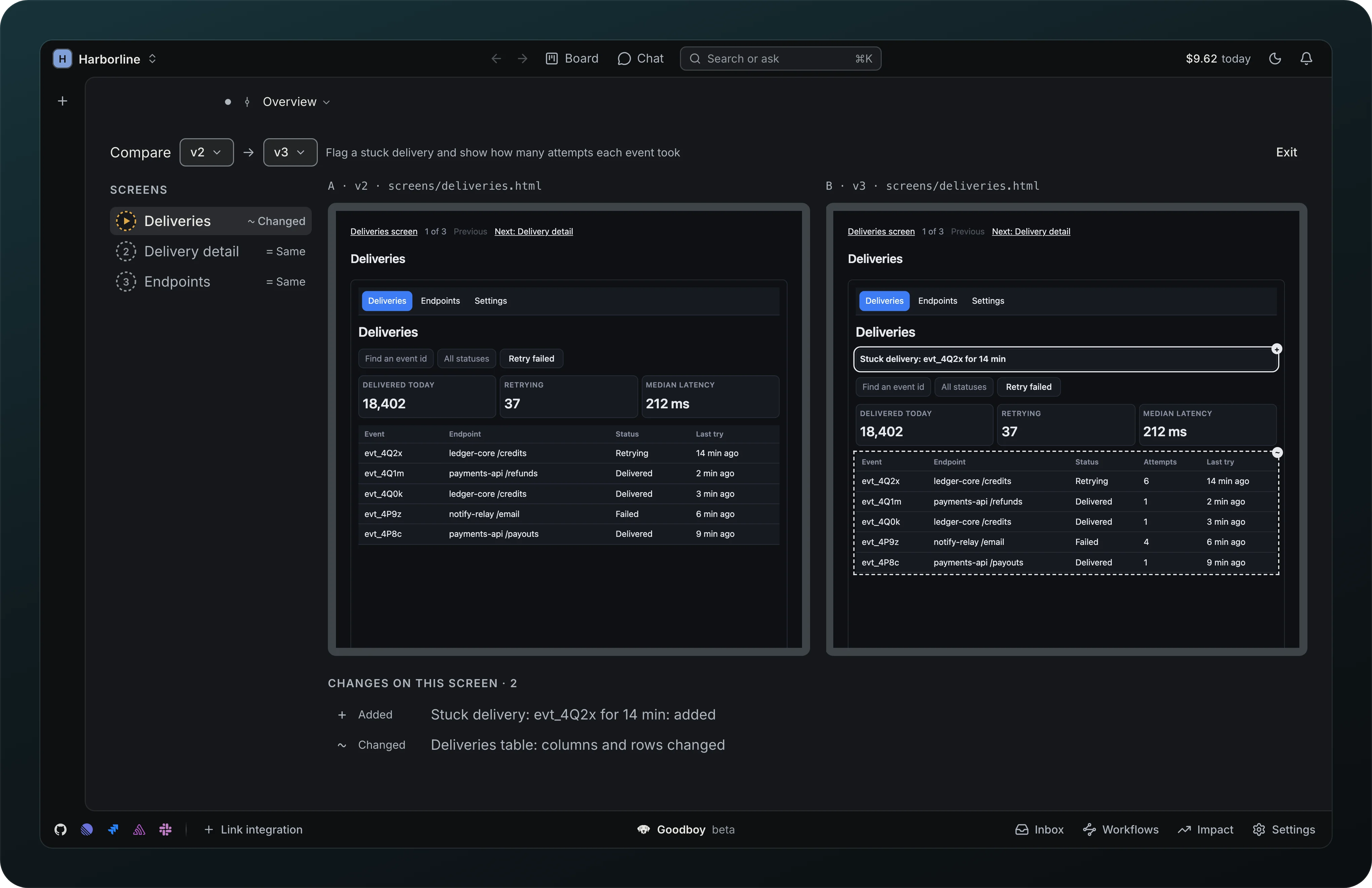The height and width of the screenshot is (888, 1372).
Task: Open Settings in the bottom bar
Action: [1284, 829]
